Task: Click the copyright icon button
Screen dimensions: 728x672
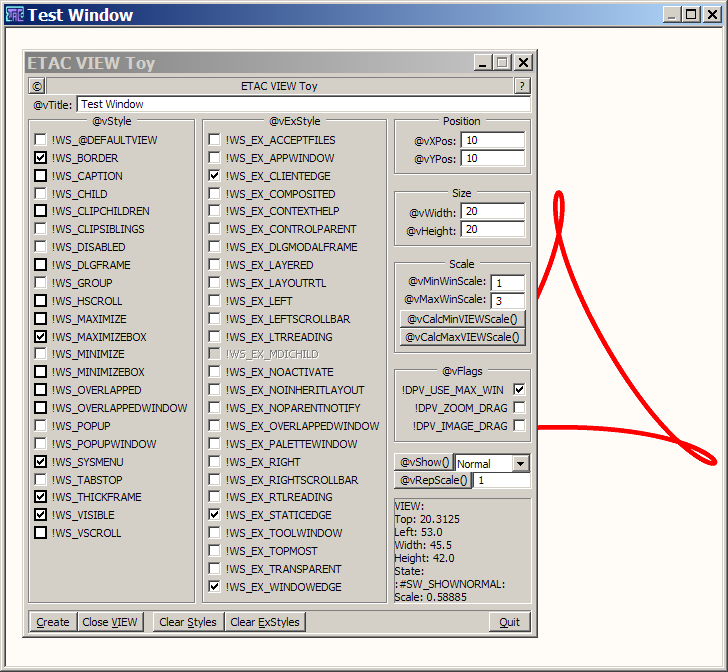Action: click(x=37, y=87)
